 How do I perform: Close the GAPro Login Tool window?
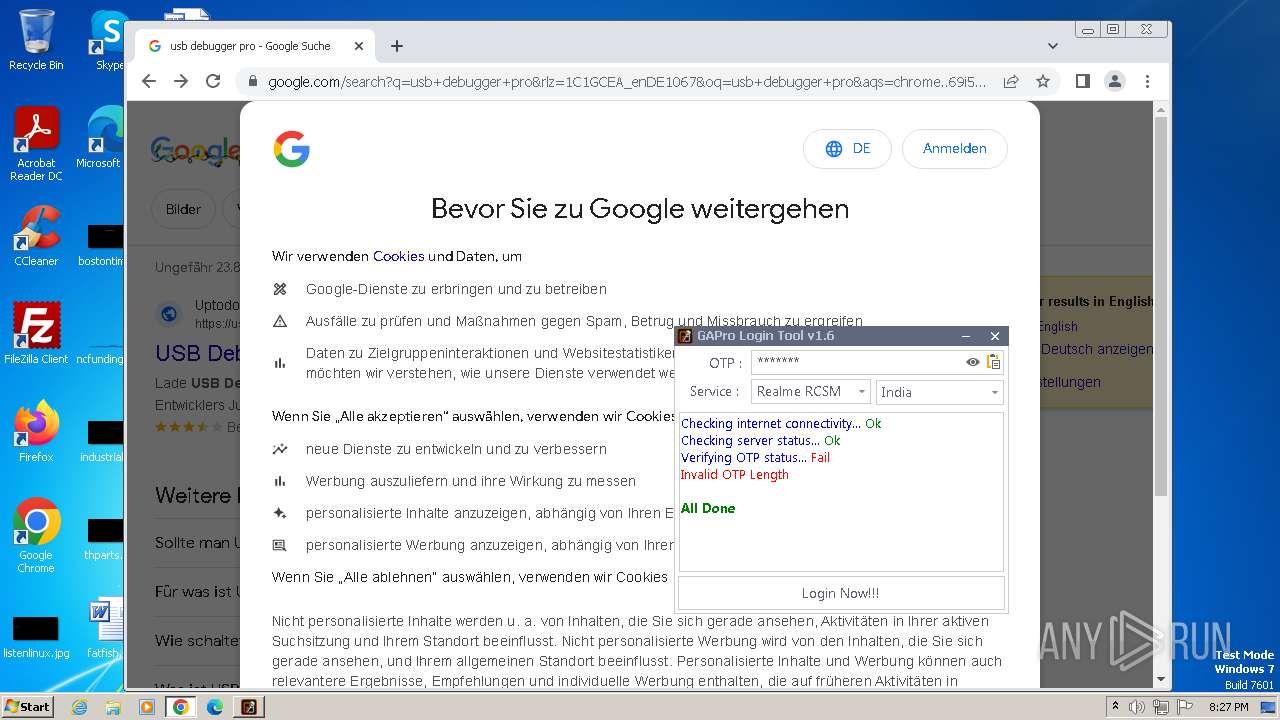point(994,336)
